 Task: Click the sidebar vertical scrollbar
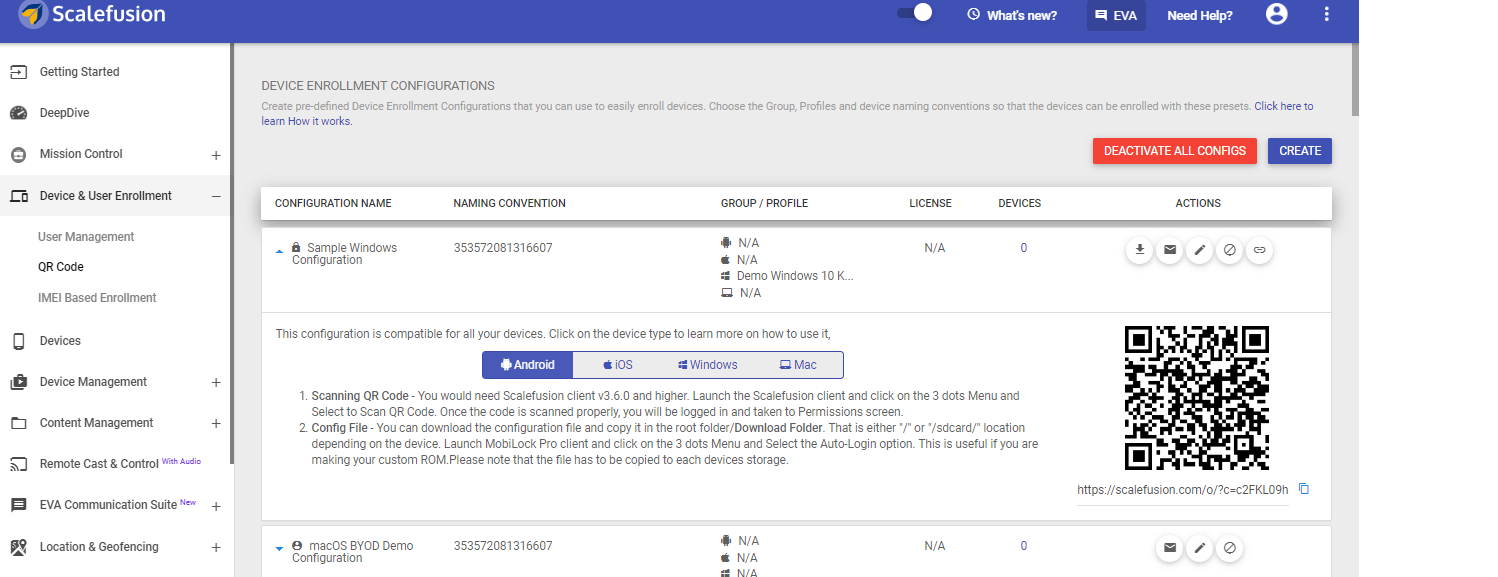[x=231, y=253]
